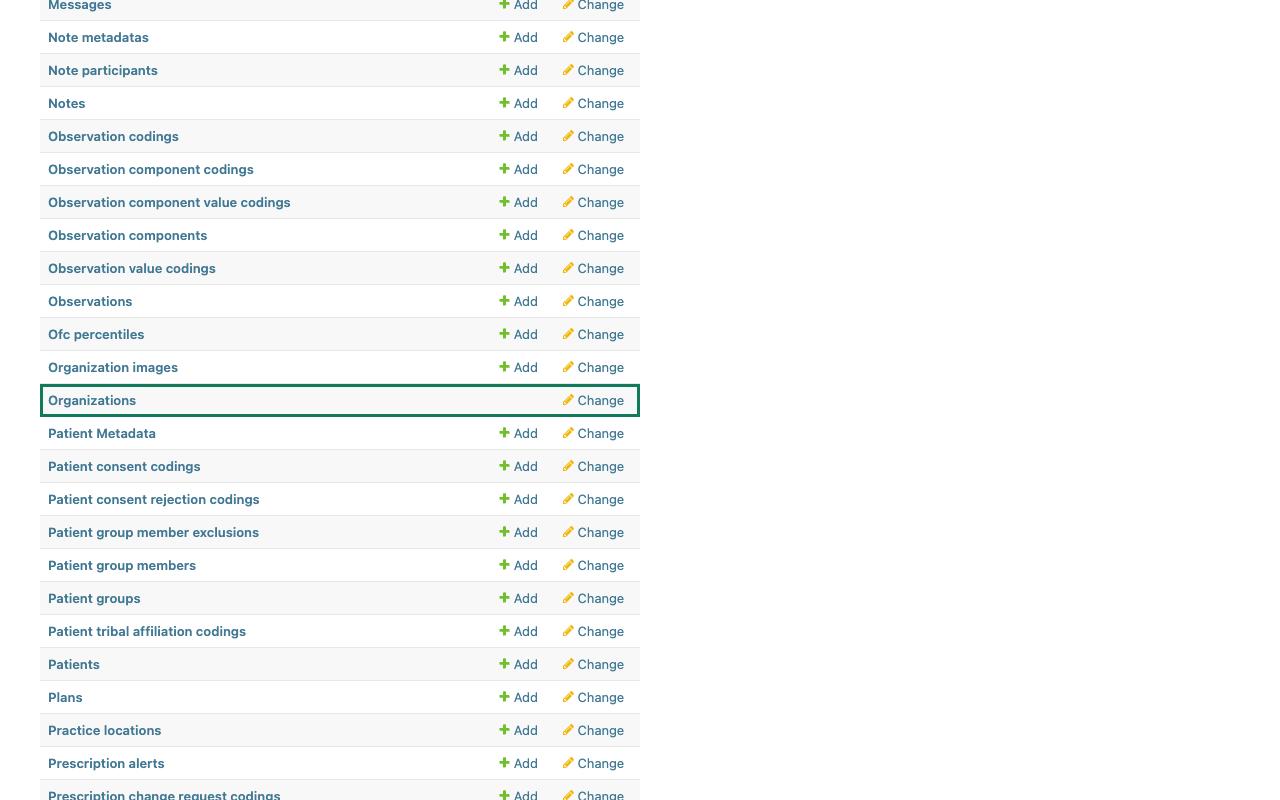Click the pencil icon for Observations

click(568, 301)
